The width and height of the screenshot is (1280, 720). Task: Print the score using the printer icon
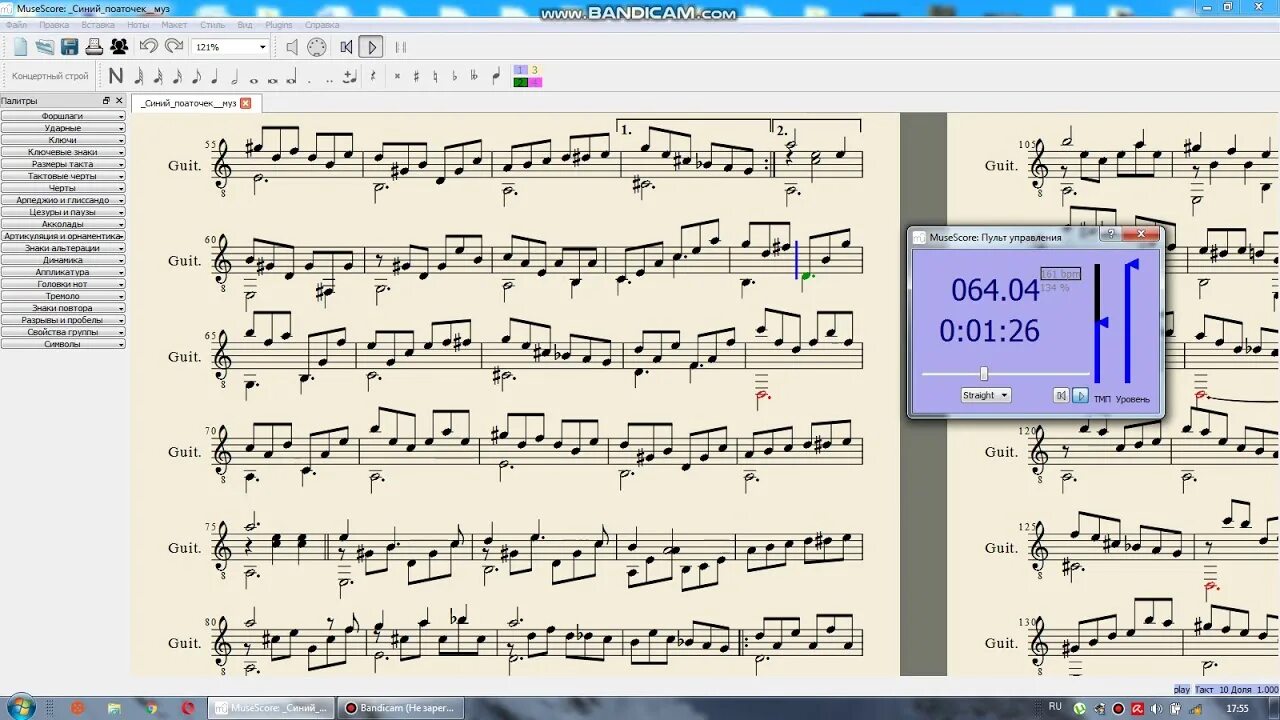point(94,47)
